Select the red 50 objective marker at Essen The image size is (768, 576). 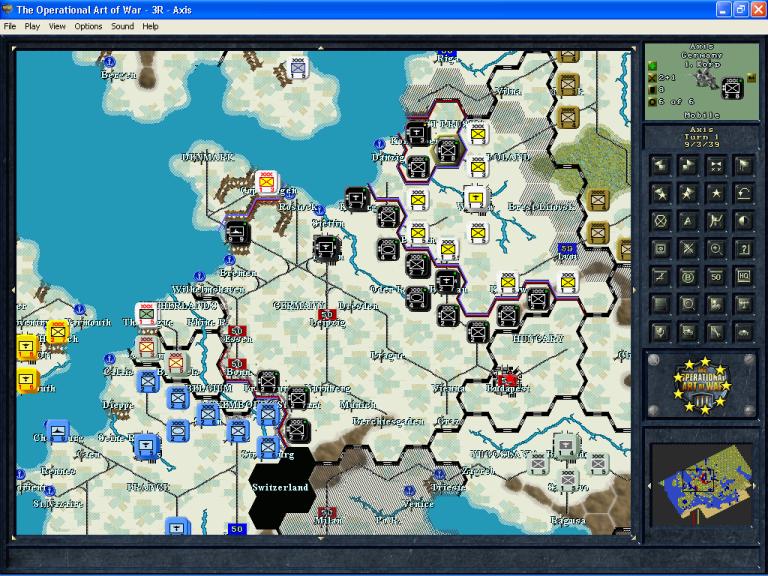[x=237, y=331]
